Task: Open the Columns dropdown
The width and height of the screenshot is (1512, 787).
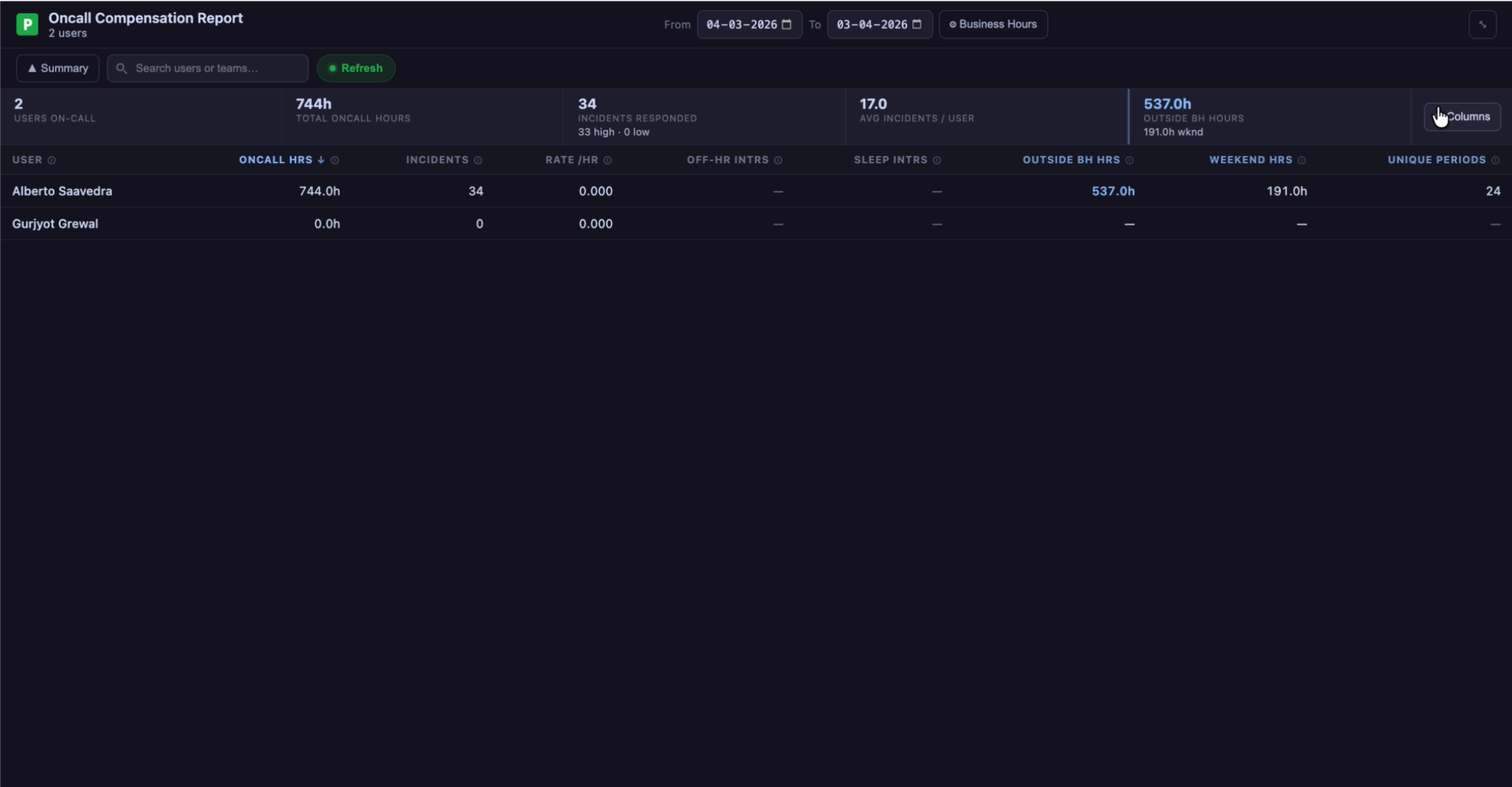Action: point(1461,116)
